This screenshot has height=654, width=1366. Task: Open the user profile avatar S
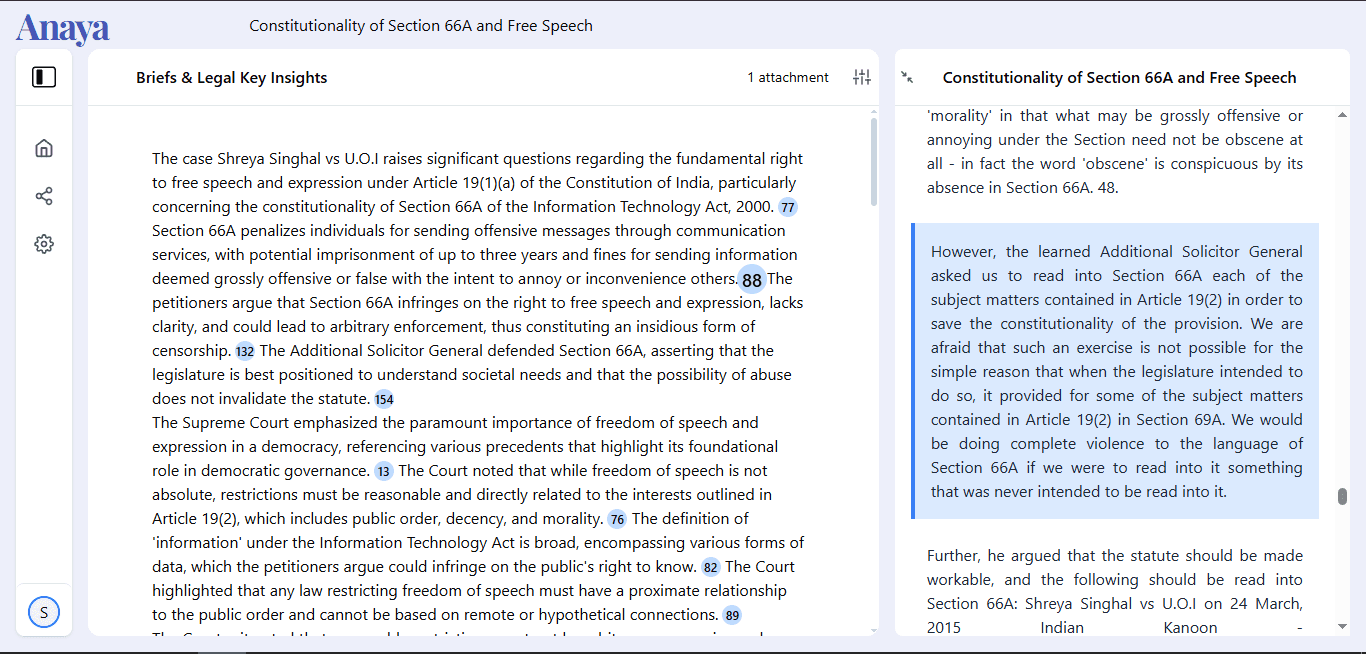[x=44, y=612]
